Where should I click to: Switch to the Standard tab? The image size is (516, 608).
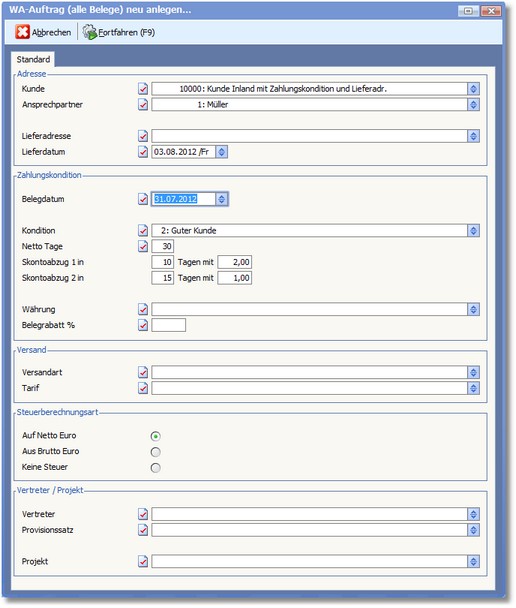(x=33, y=60)
